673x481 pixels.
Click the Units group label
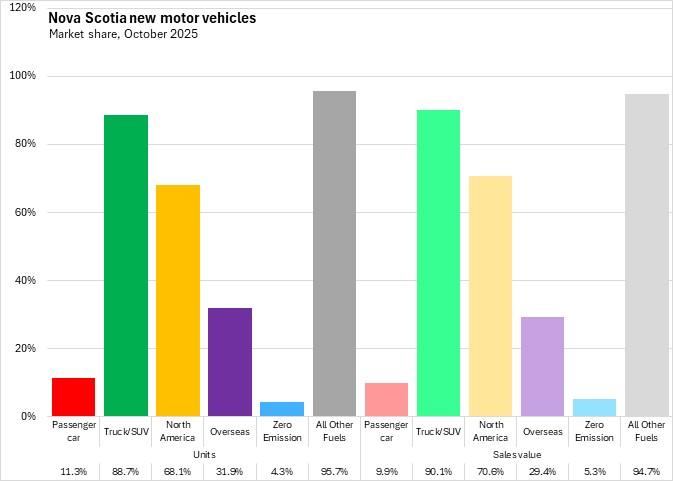204,453
